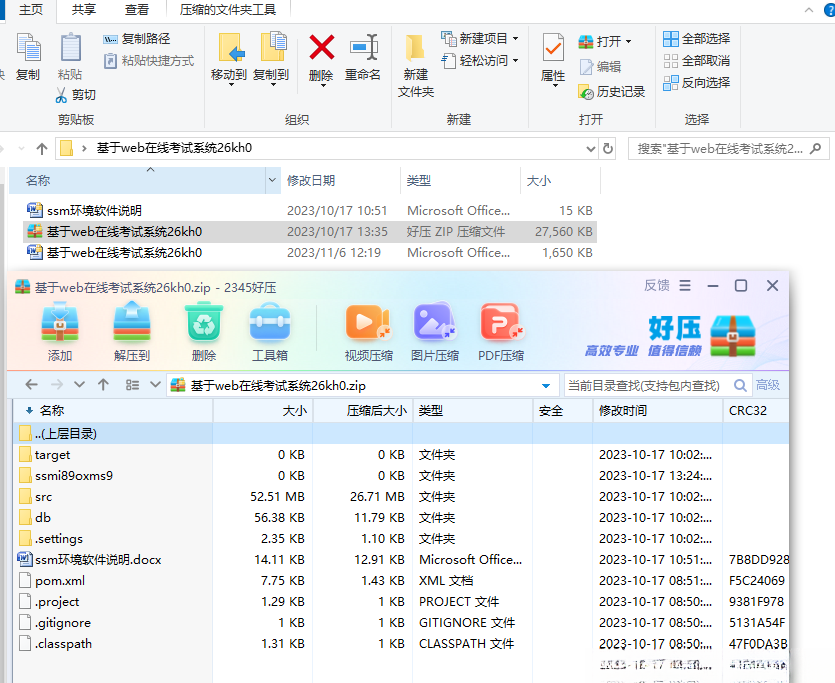This screenshot has width=835, height=683.
Task: Sort 好压 list by CRC32 column
Action: click(x=756, y=410)
